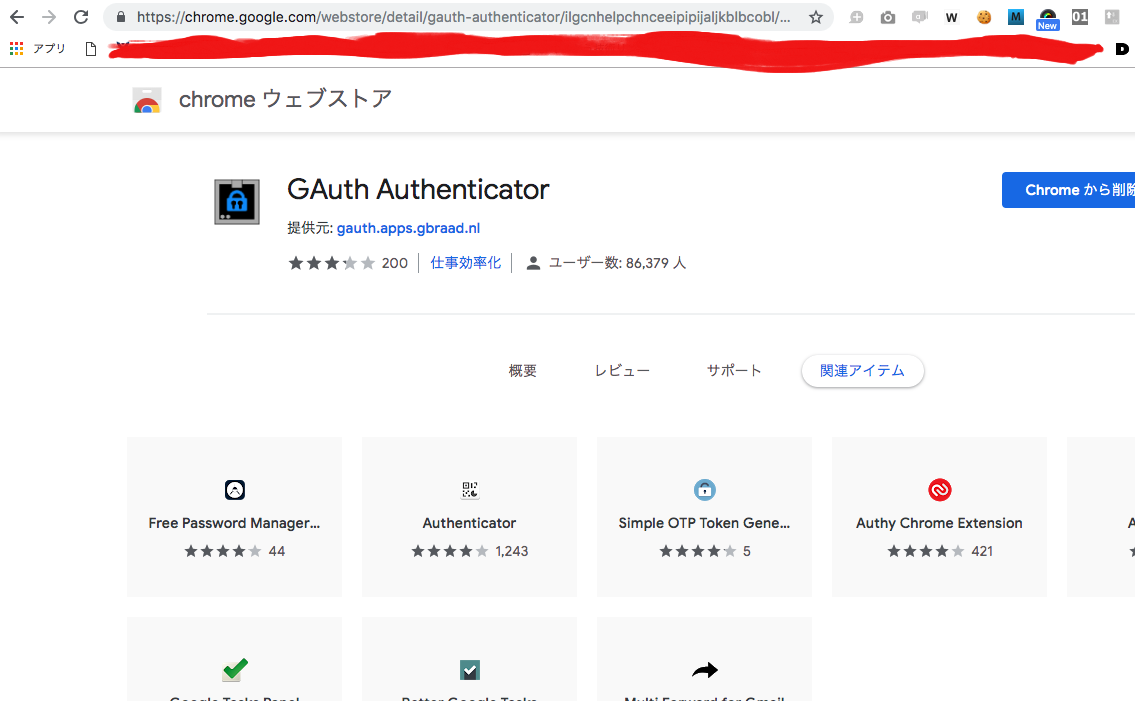Click the cookie extension icon in toolbar

coord(983,17)
